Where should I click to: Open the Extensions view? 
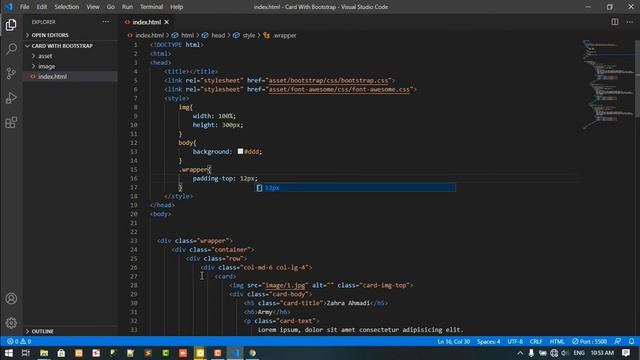pos(11,122)
